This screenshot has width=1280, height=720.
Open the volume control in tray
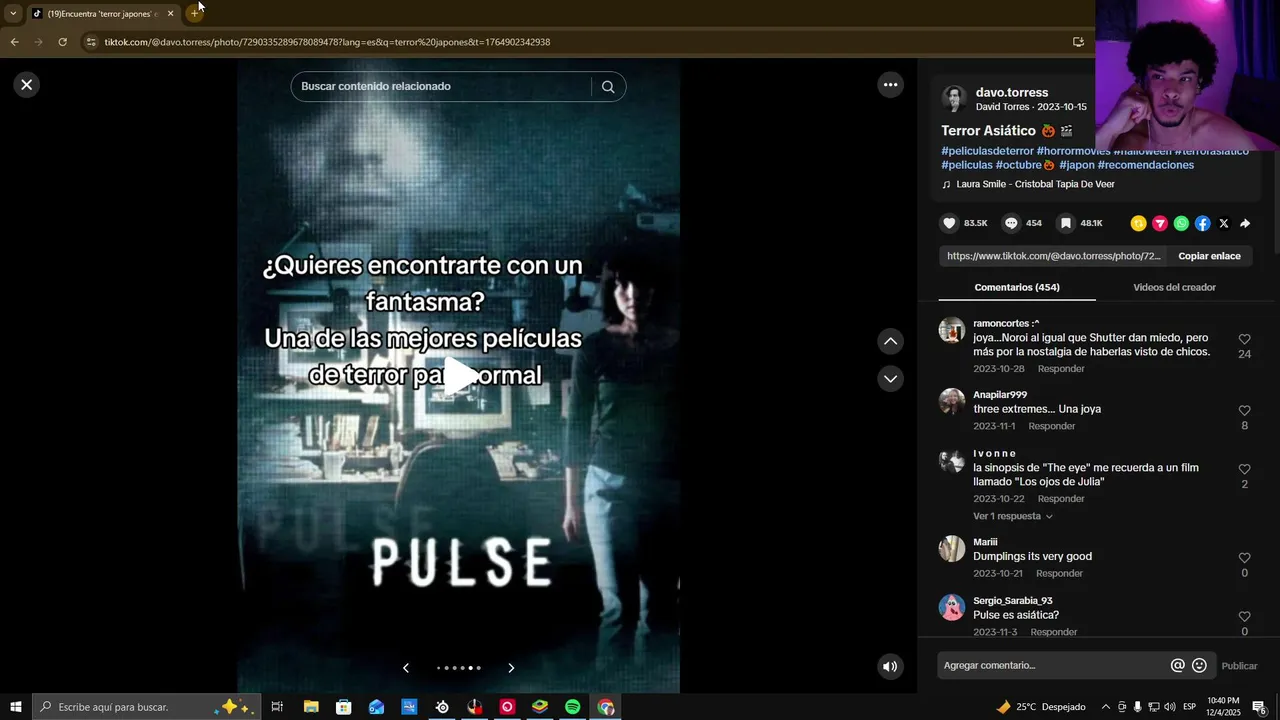pyautogui.click(x=1169, y=707)
